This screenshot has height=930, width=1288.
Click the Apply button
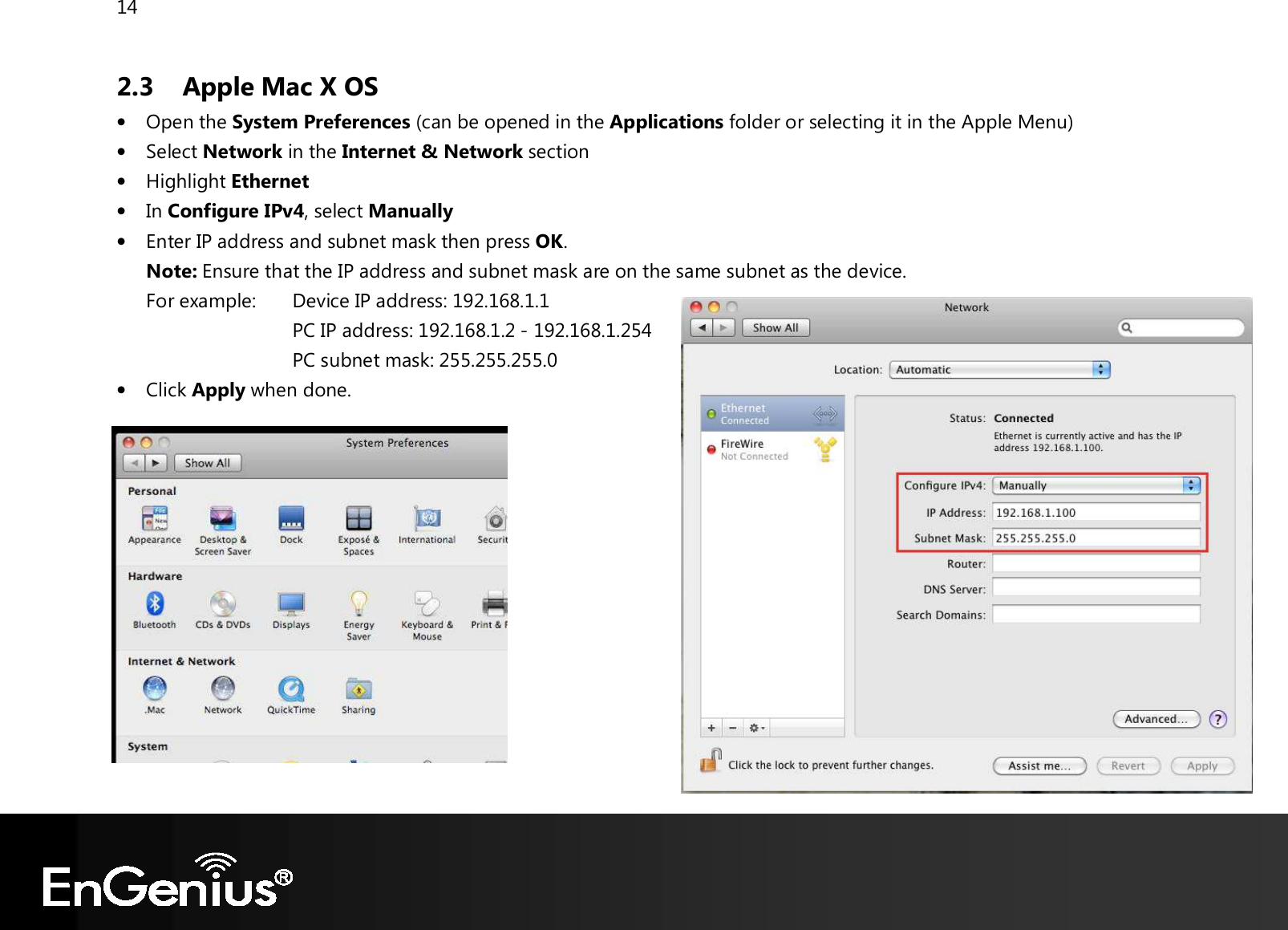tap(1202, 766)
